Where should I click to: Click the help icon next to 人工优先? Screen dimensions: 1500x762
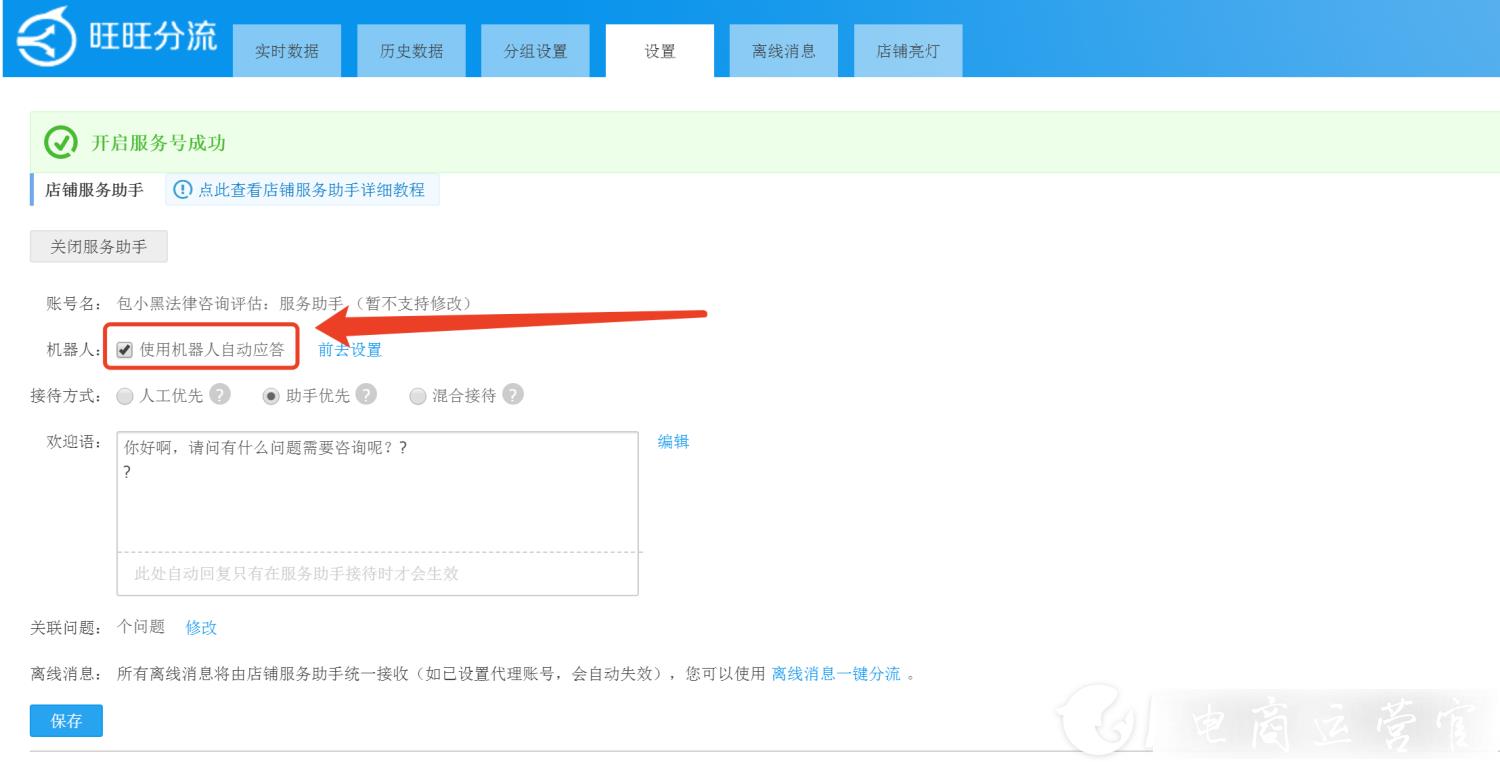click(x=220, y=394)
